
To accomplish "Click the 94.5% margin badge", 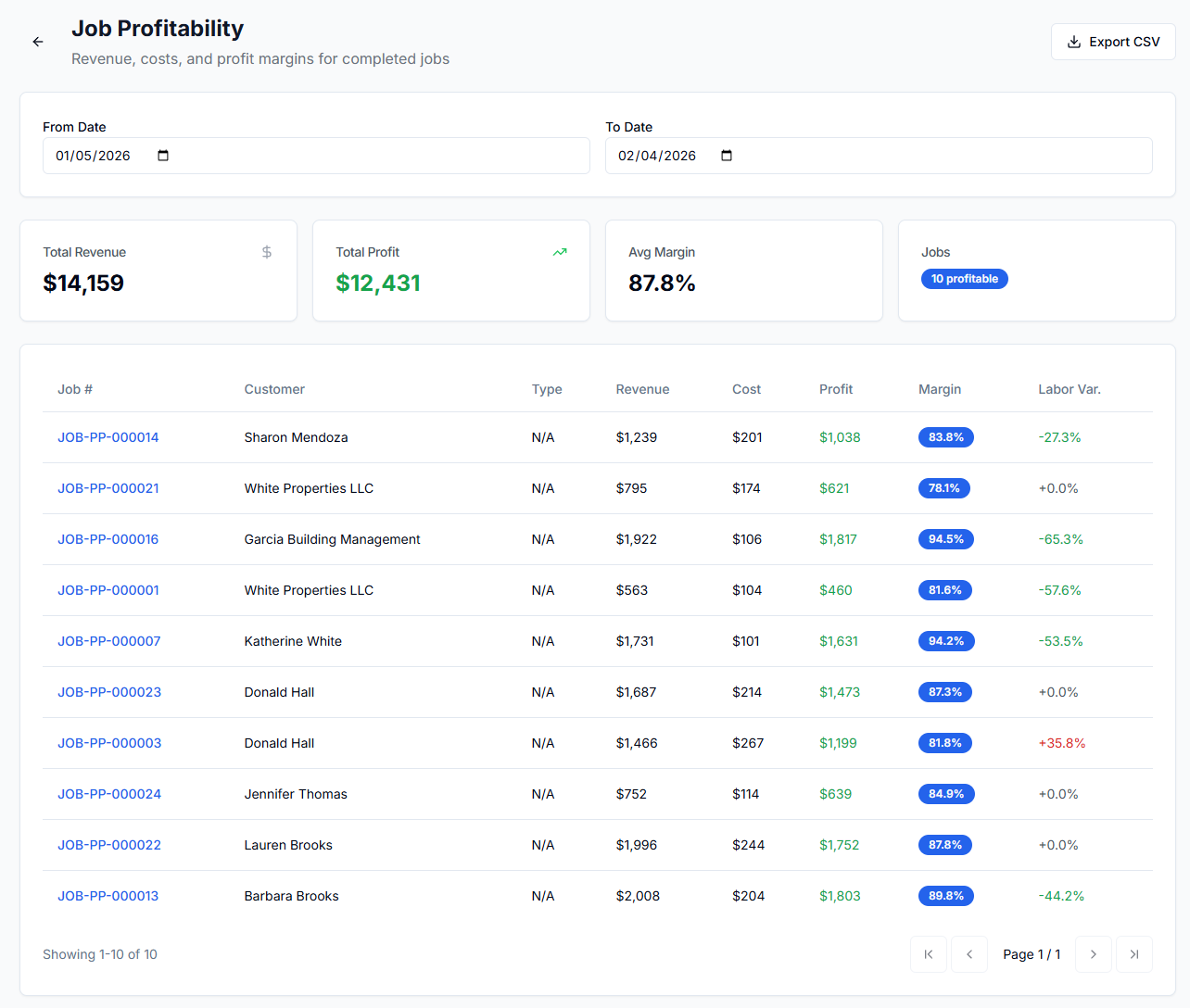I will coord(945,539).
